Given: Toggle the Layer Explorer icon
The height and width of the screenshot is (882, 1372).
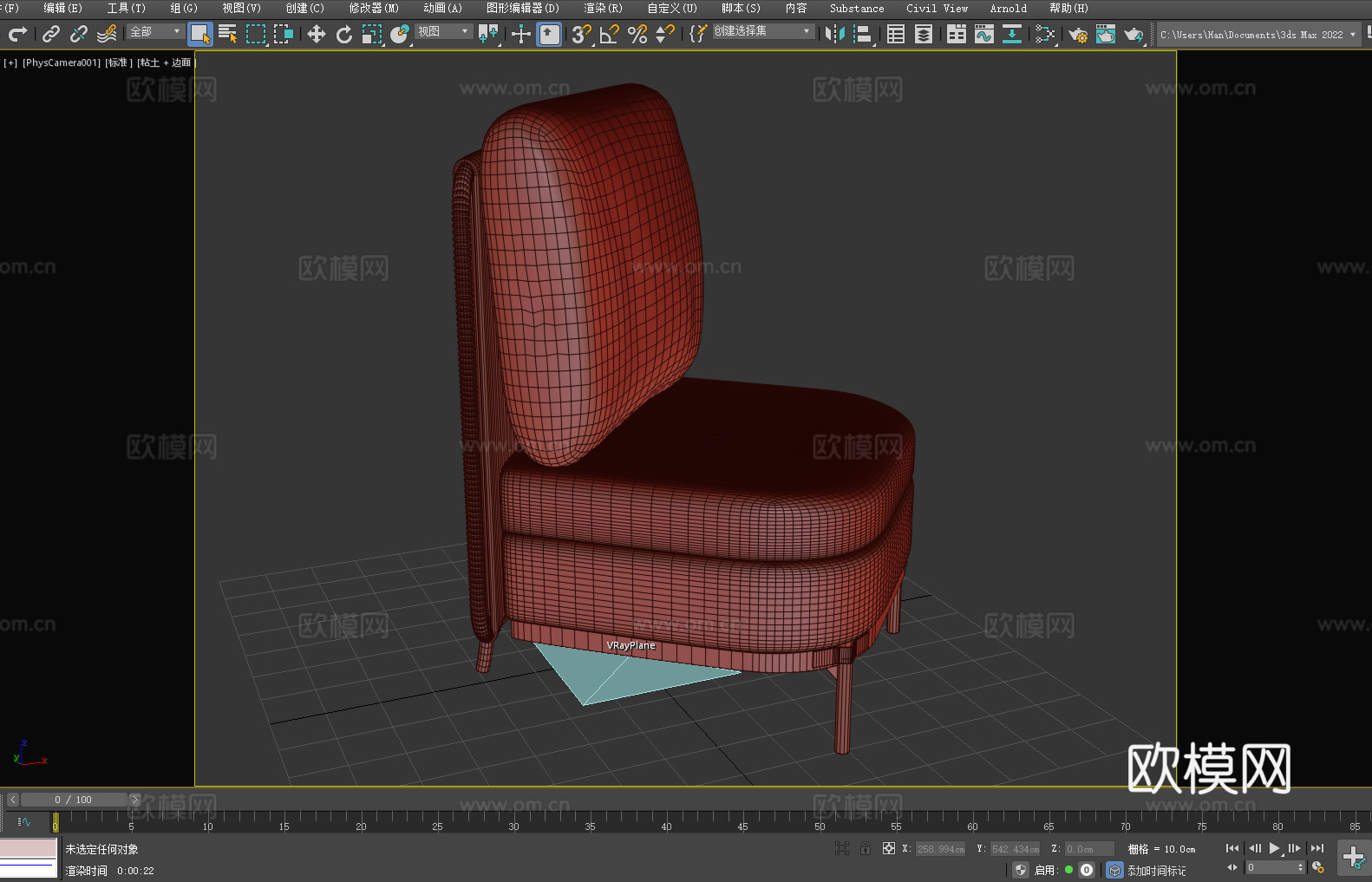Looking at the screenshot, I should tap(924, 34).
